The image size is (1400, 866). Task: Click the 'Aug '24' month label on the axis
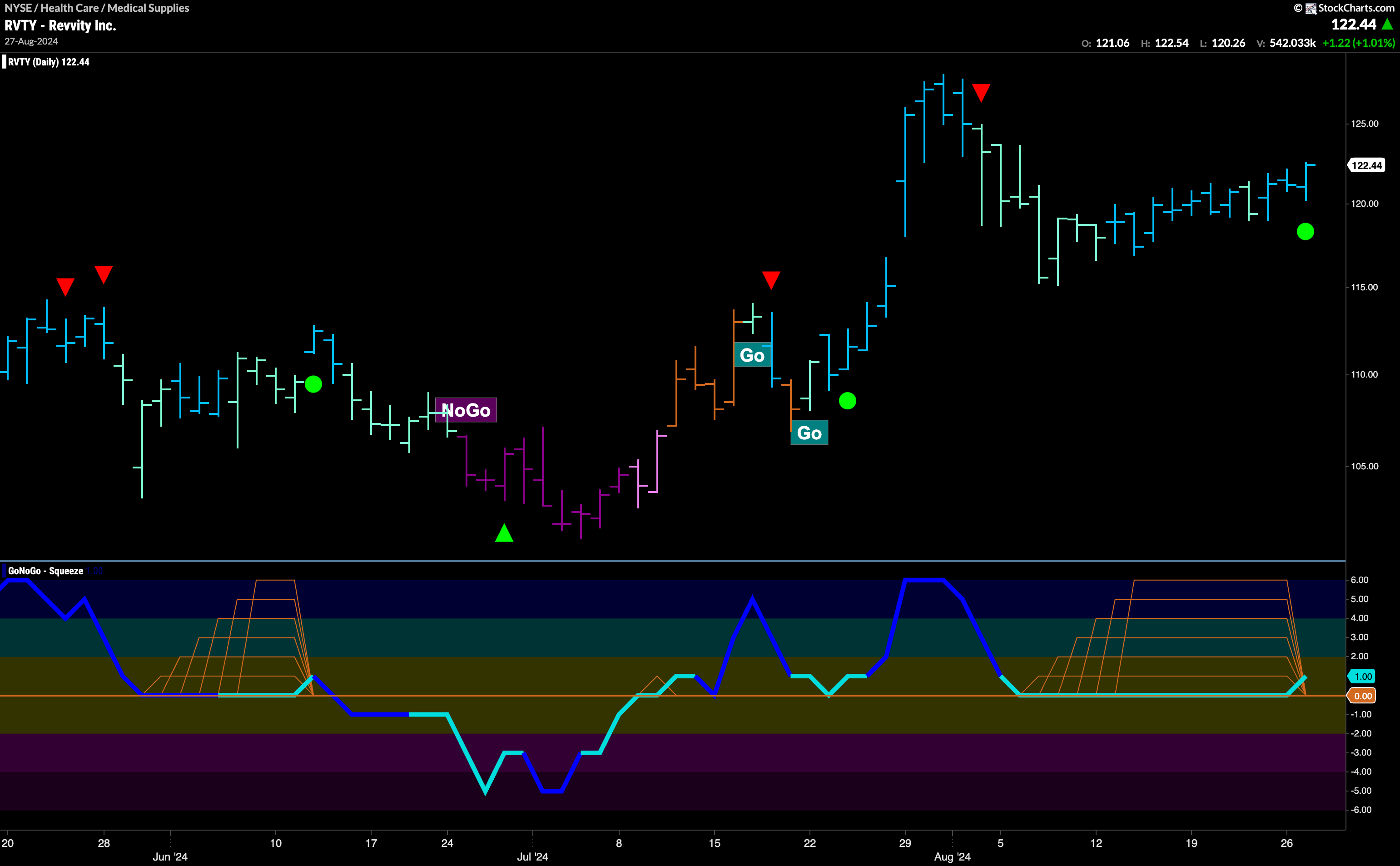[x=952, y=857]
